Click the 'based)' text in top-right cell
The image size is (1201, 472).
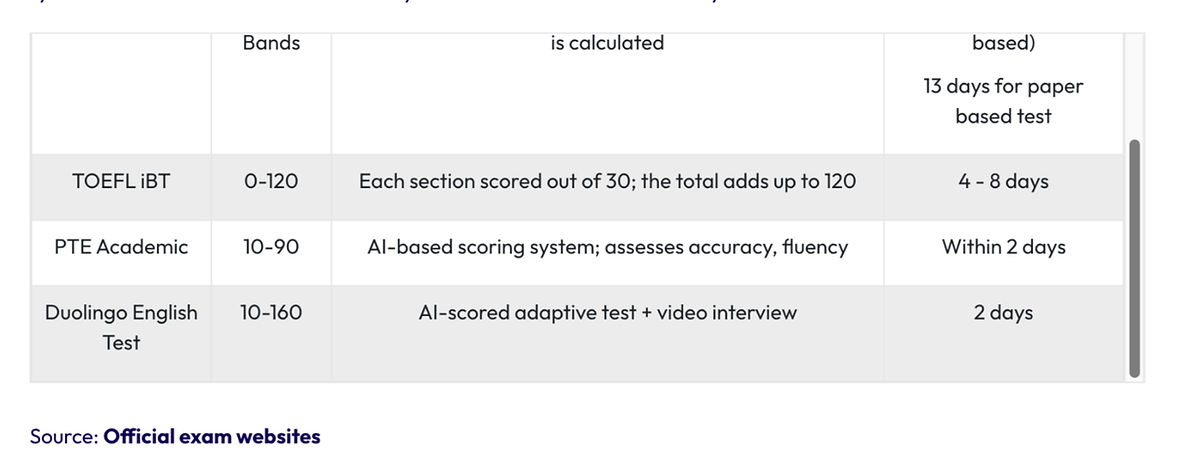point(1004,43)
